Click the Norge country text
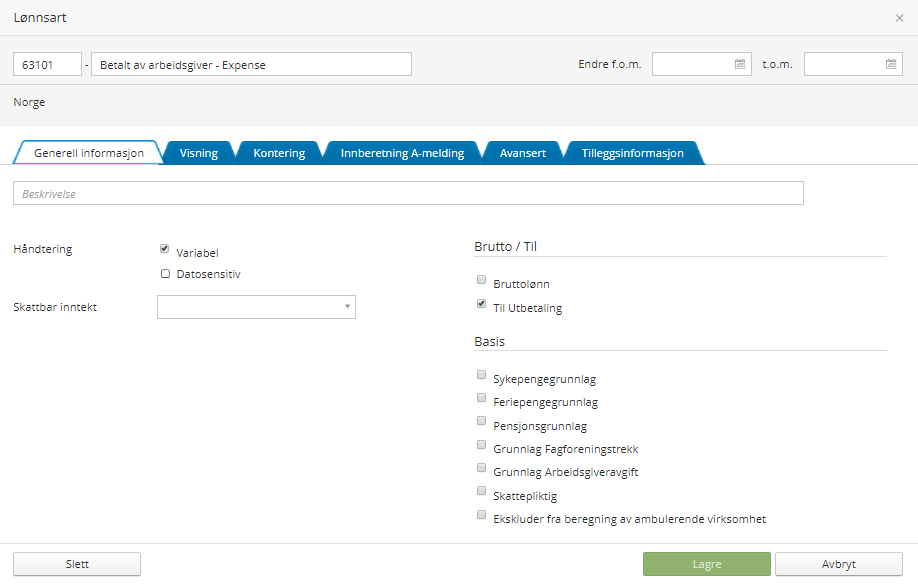The image size is (918, 588). pos(29,102)
